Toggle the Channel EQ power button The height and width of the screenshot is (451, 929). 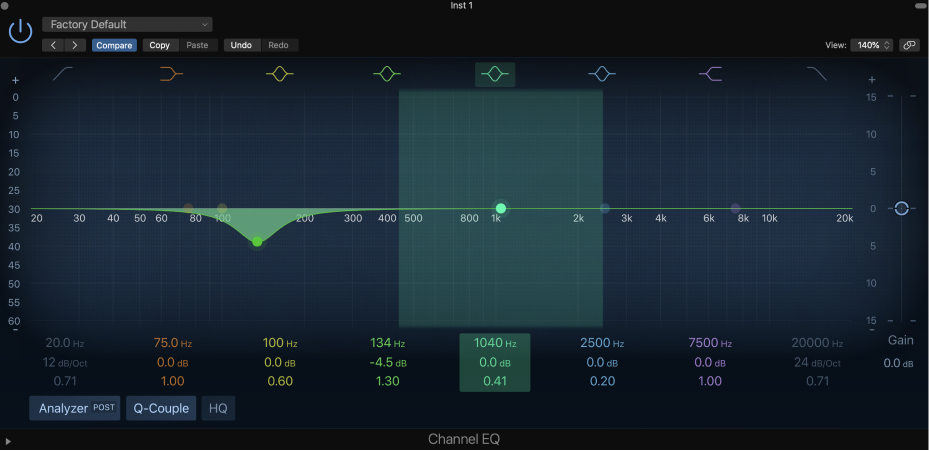[x=20, y=30]
